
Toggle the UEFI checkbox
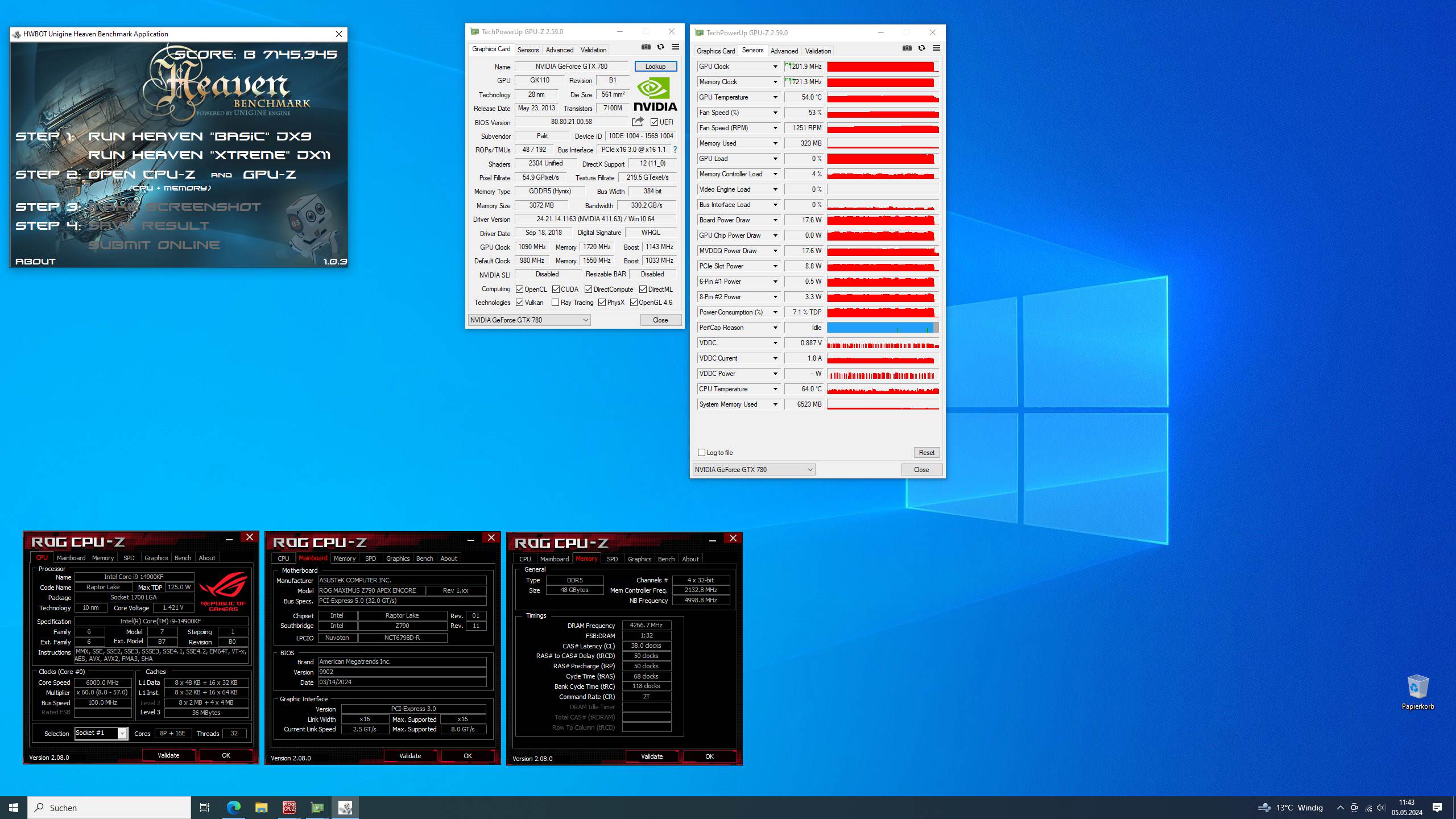click(x=654, y=122)
